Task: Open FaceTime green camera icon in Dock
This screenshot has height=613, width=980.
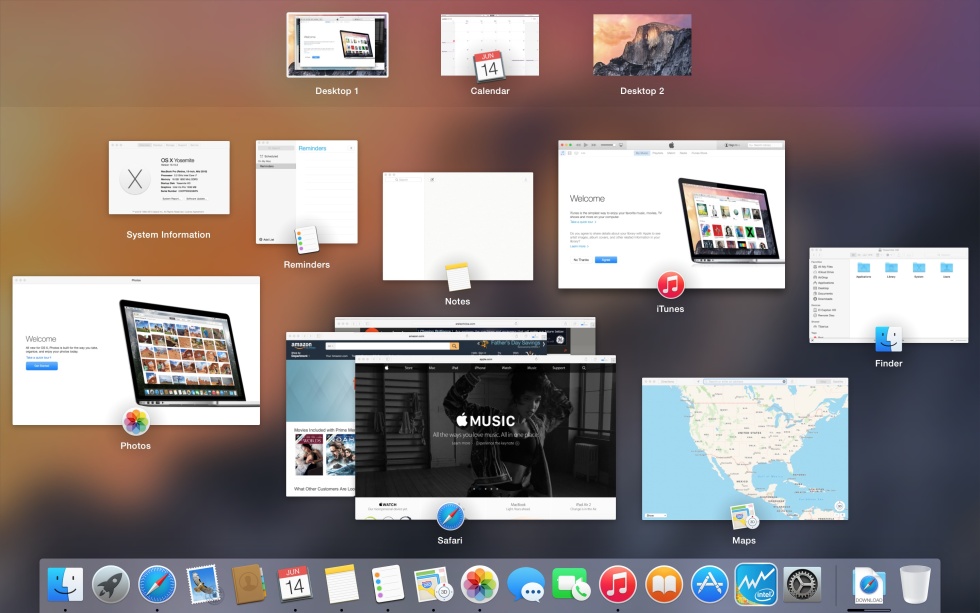Action: (571, 584)
